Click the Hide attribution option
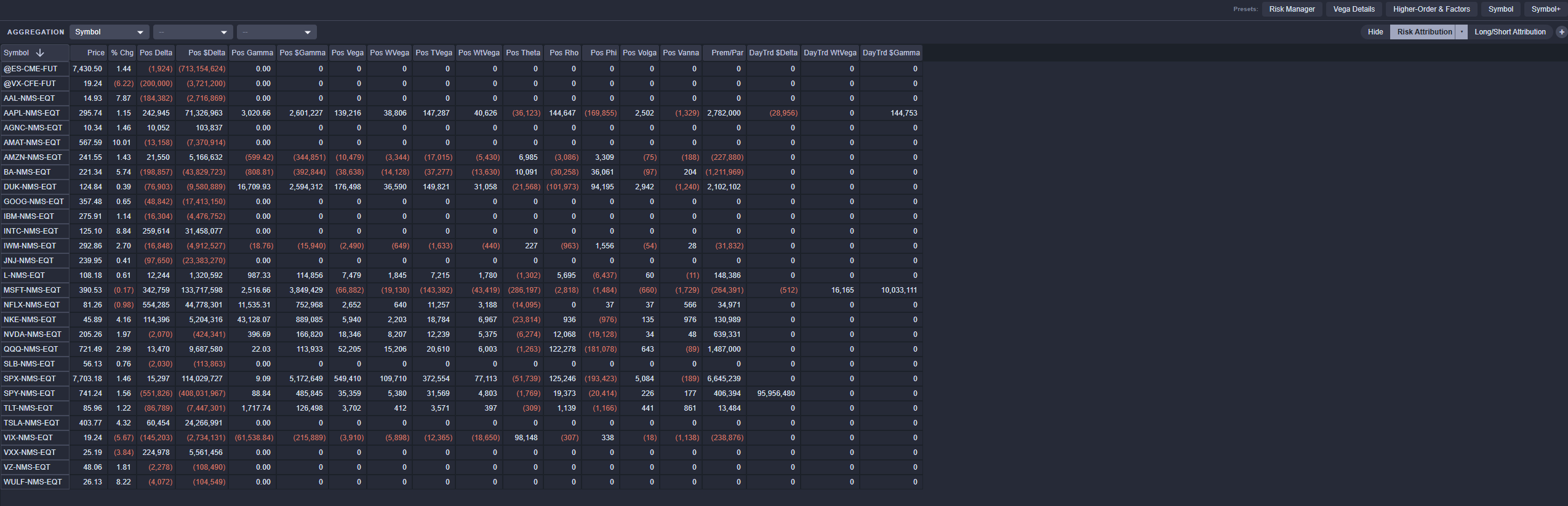 [x=1375, y=32]
